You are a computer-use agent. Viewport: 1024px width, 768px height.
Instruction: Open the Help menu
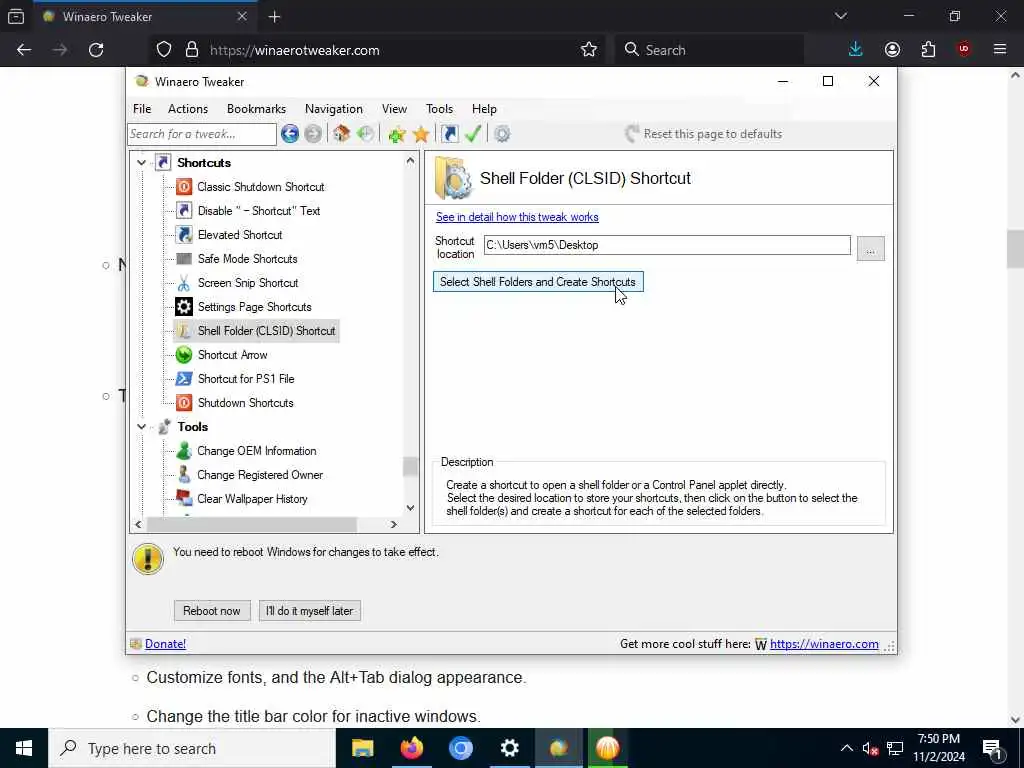pos(485,109)
